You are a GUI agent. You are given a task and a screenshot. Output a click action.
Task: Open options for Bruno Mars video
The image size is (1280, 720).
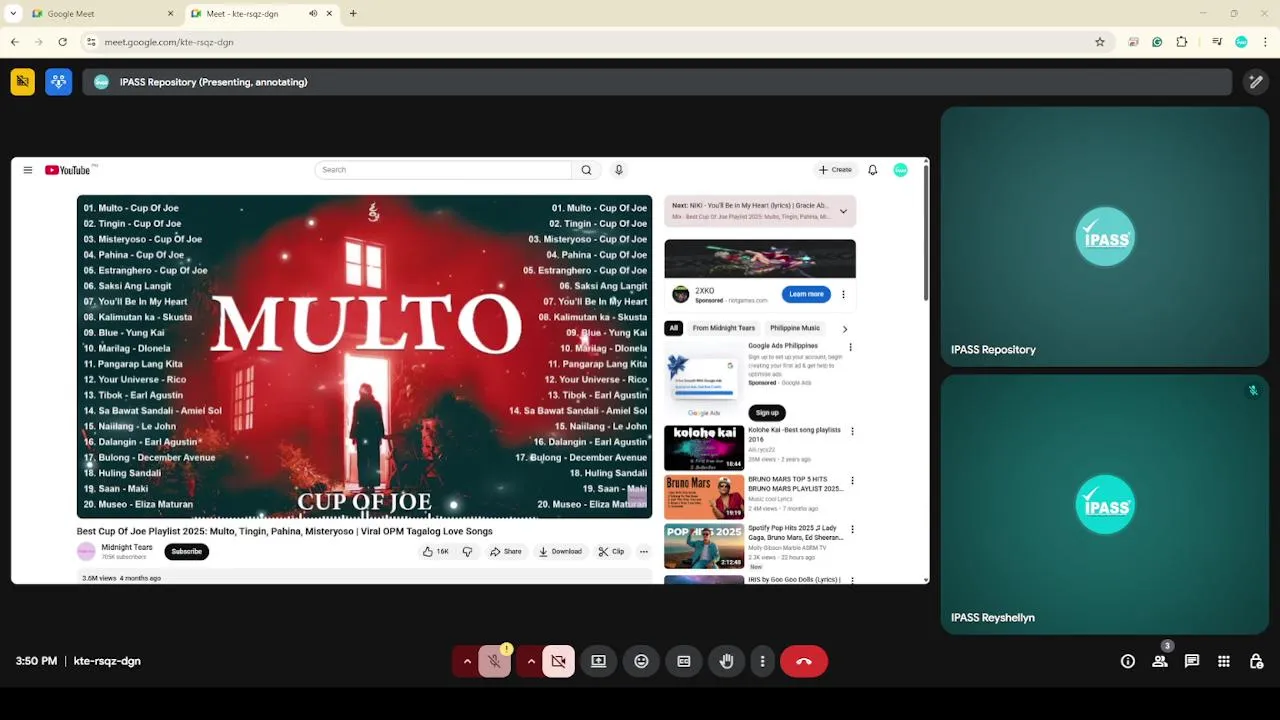(852, 480)
